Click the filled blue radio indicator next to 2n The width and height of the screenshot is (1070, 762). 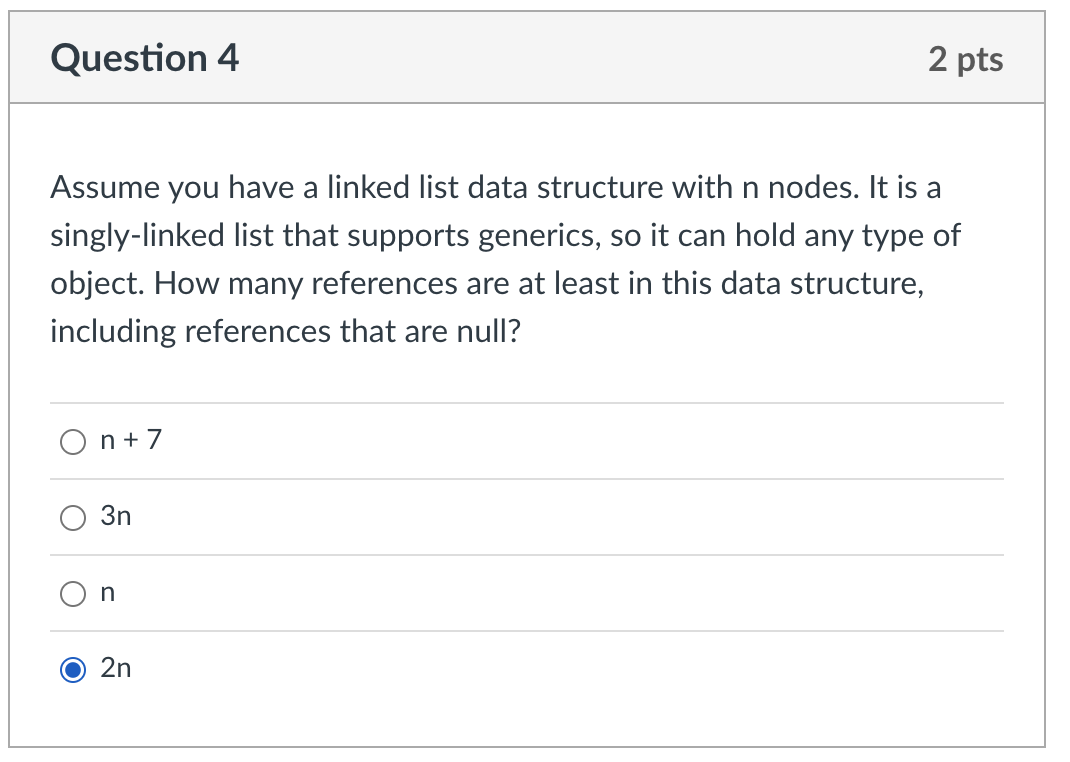point(72,669)
